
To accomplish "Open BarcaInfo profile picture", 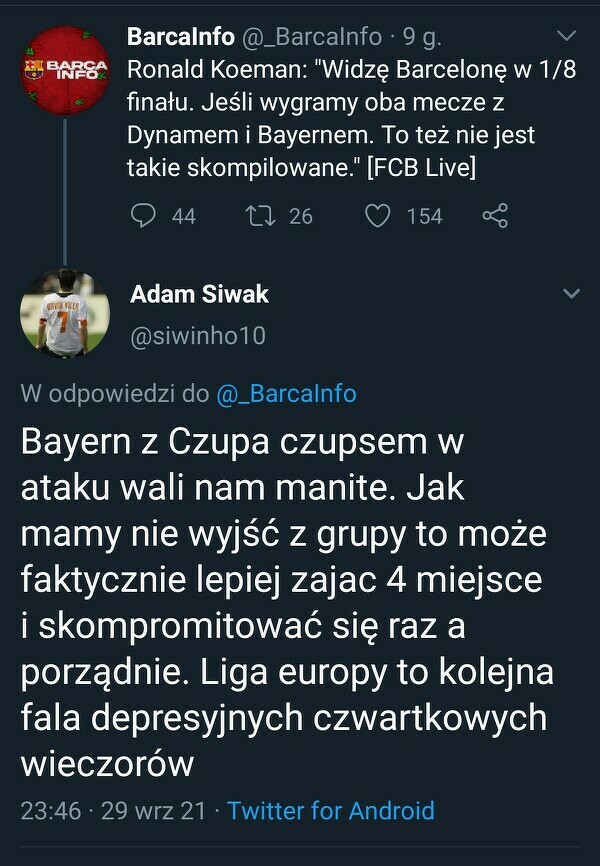I will pos(65,70).
